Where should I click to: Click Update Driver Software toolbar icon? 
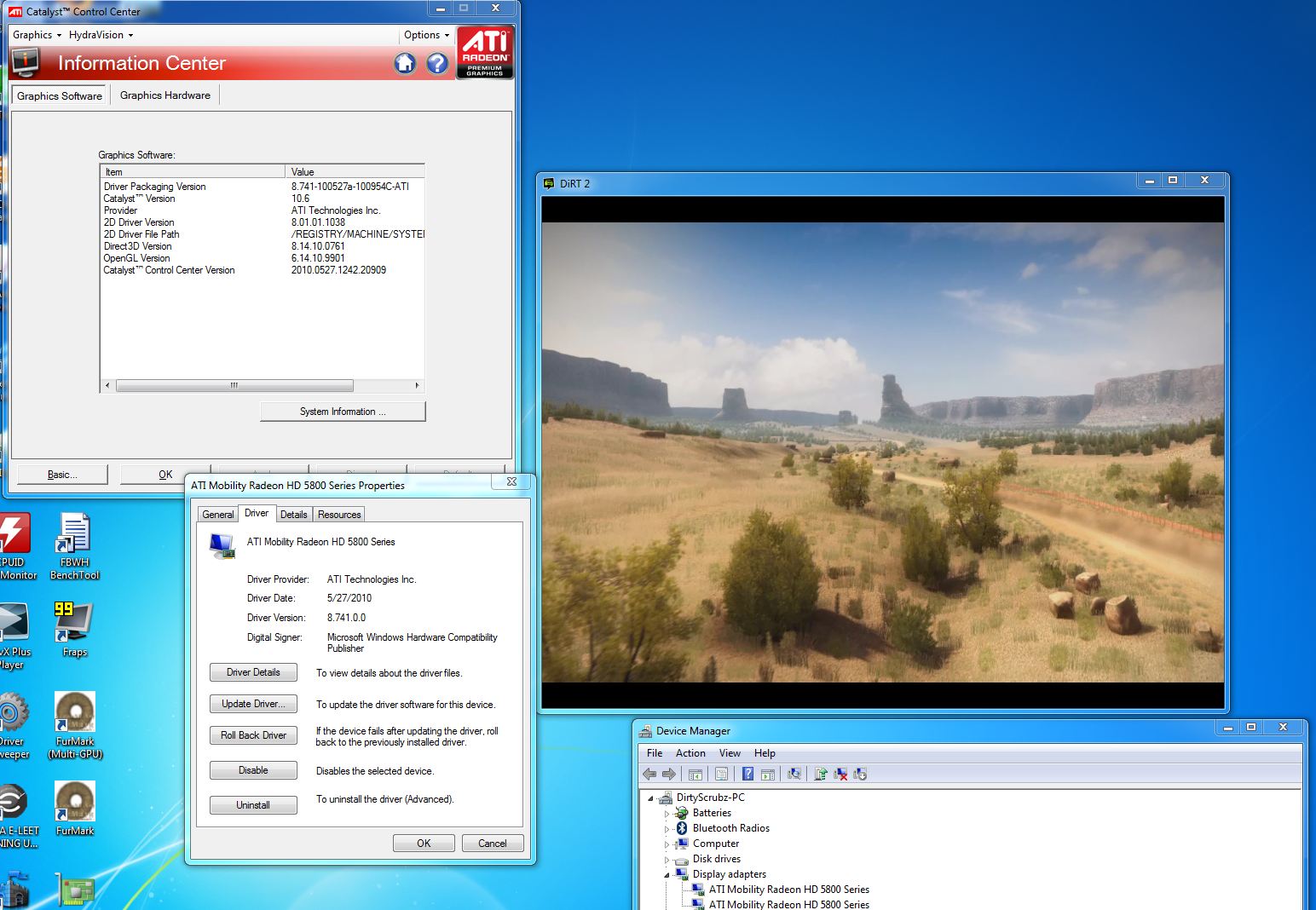click(821, 774)
